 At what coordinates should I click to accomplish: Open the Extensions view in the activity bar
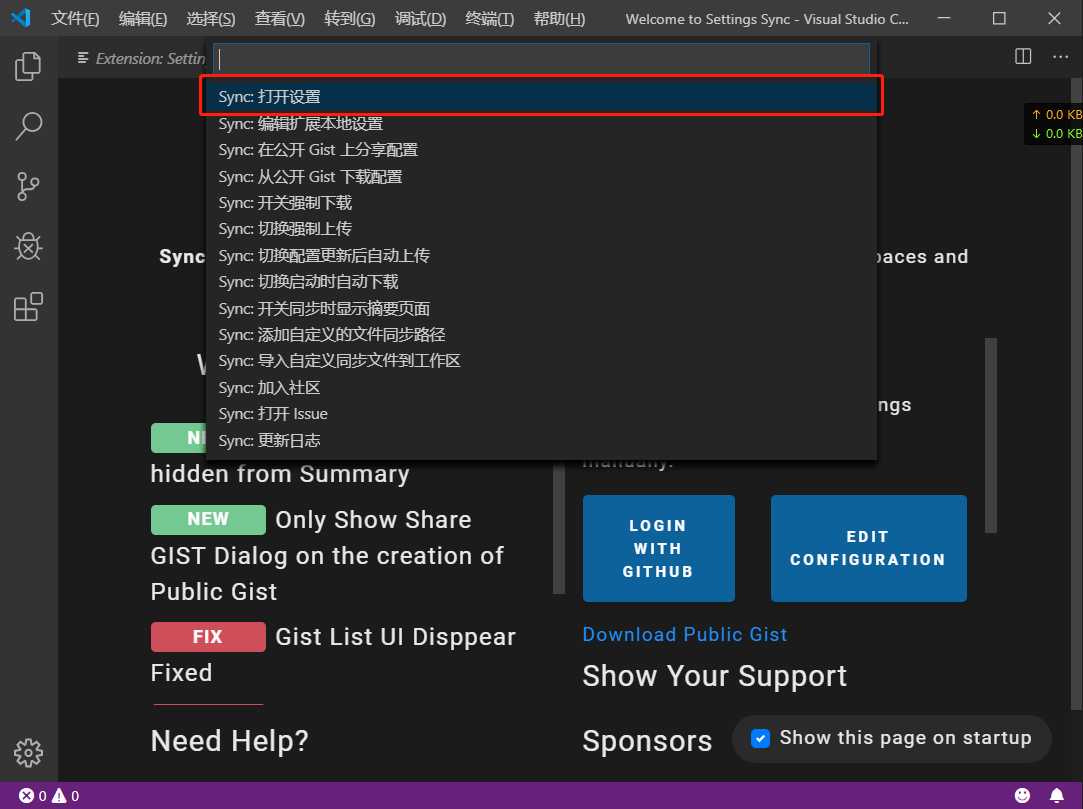pyautogui.click(x=28, y=306)
